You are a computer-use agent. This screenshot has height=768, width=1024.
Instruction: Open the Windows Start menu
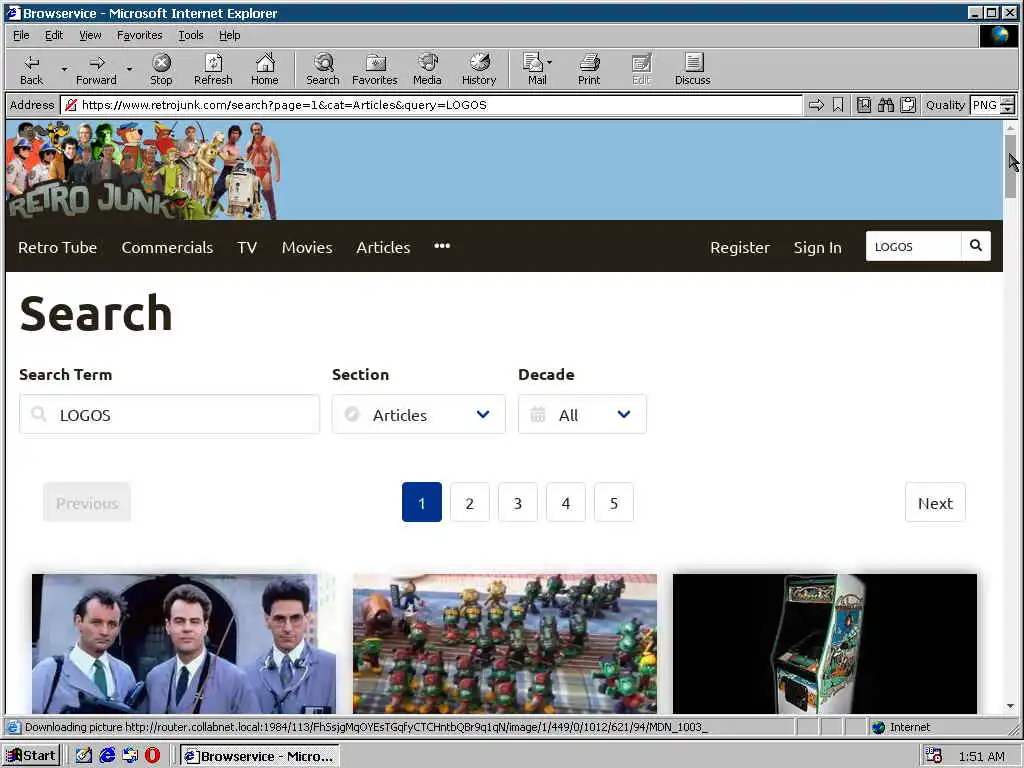31,756
